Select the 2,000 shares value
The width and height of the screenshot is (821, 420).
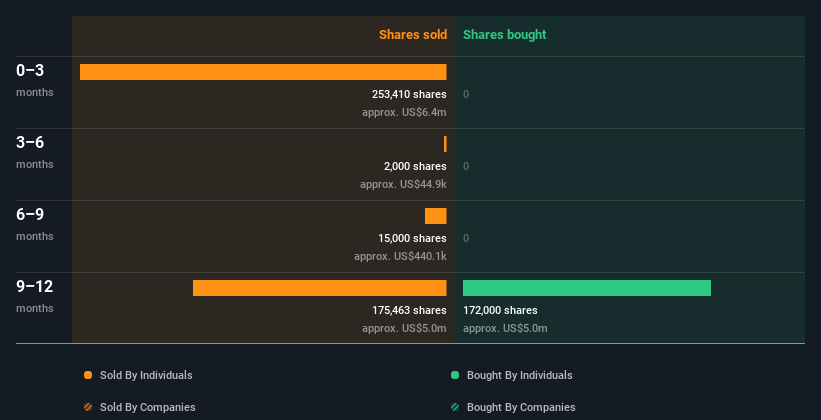(415, 166)
